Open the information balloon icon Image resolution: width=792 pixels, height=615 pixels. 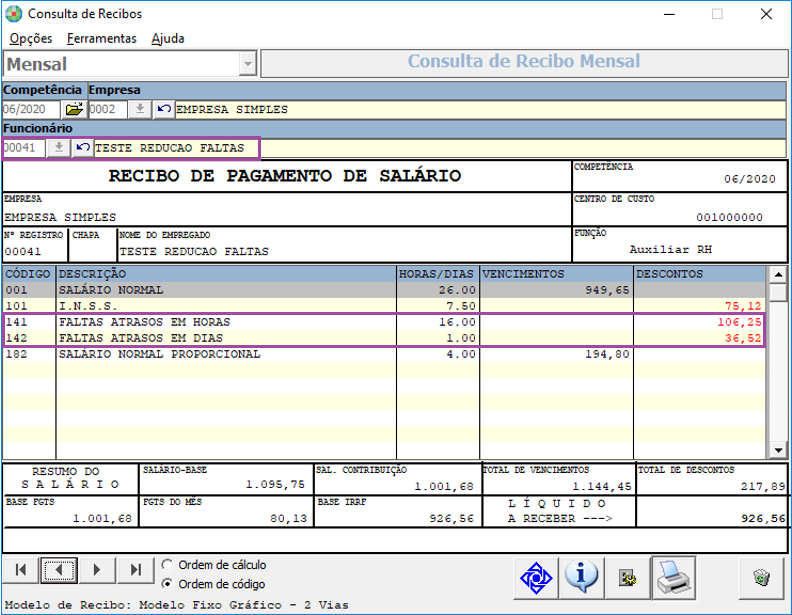point(581,578)
